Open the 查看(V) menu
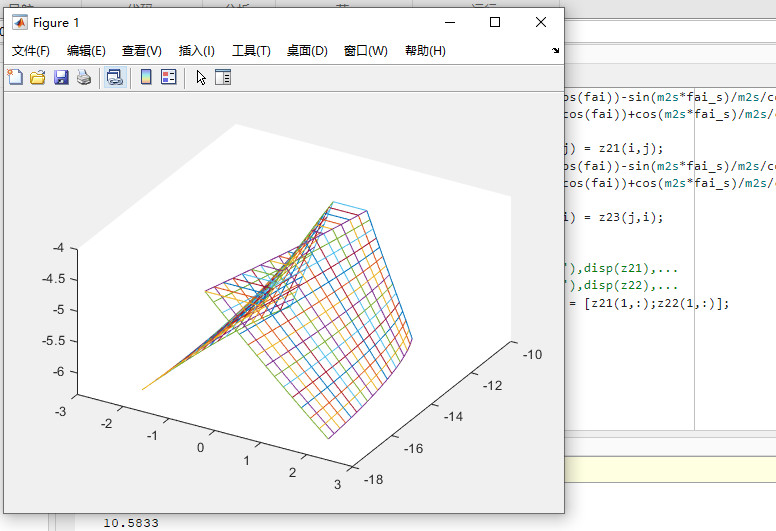 coord(142,51)
